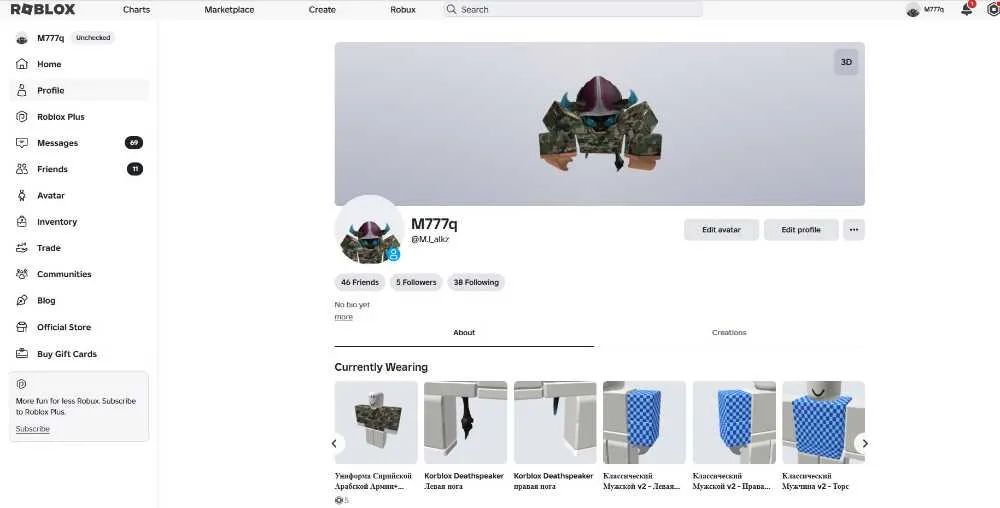The image size is (1000, 508).
Task: Open the blue checkered right arm thumbnail
Action: pyautogui.click(x=734, y=423)
